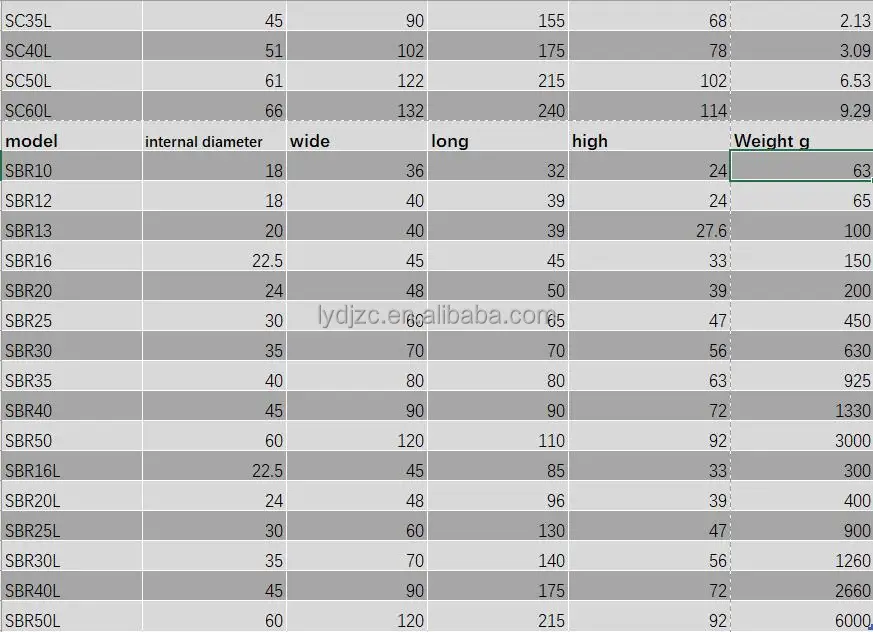Screen dimensions: 873x632
Task: Click the SBR20 model name cell
Action: pos(70,291)
